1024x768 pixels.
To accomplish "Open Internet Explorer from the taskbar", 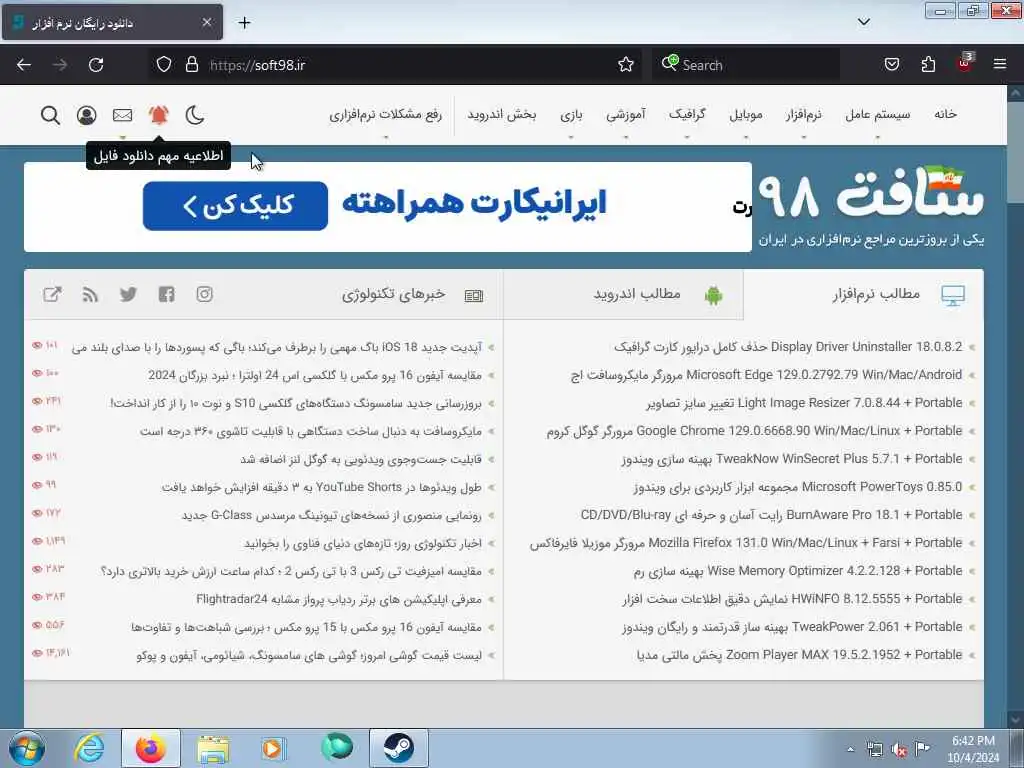I will (89, 748).
